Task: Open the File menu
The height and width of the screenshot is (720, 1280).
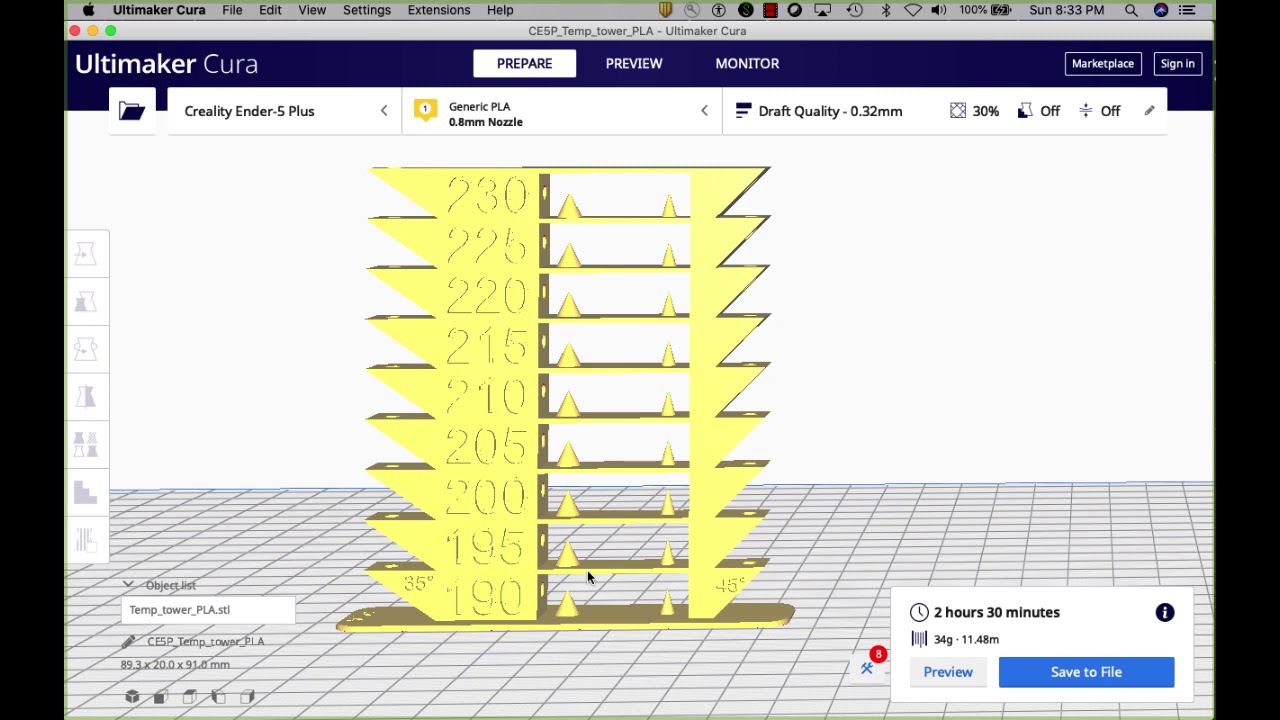Action: [x=232, y=10]
